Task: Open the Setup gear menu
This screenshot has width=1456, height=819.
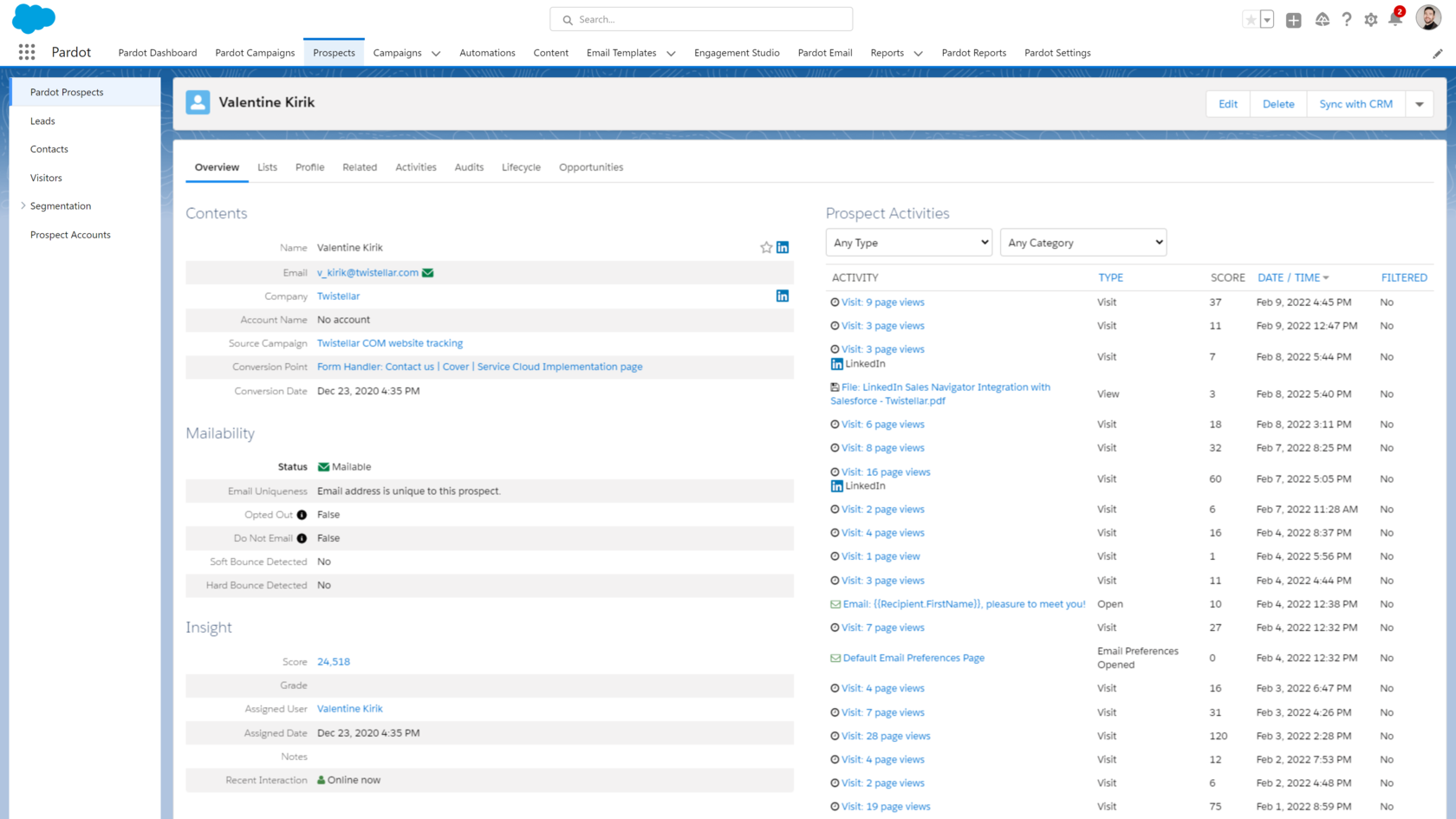Action: pyautogui.click(x=1370, y=18)
